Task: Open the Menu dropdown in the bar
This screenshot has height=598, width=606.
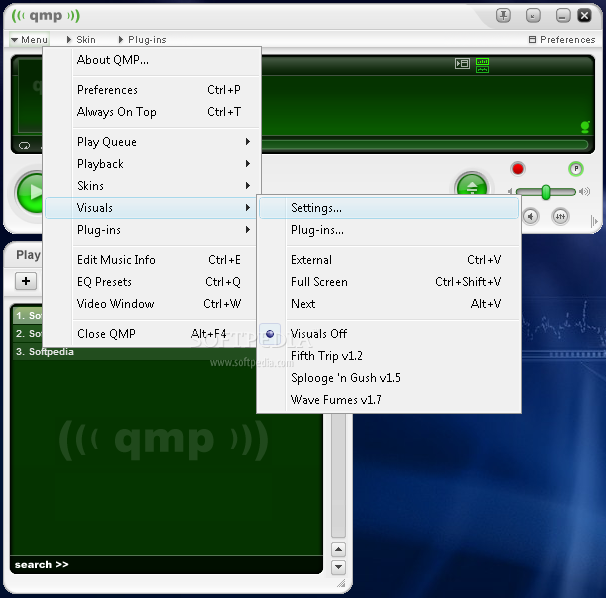Action: click(29, 40)
